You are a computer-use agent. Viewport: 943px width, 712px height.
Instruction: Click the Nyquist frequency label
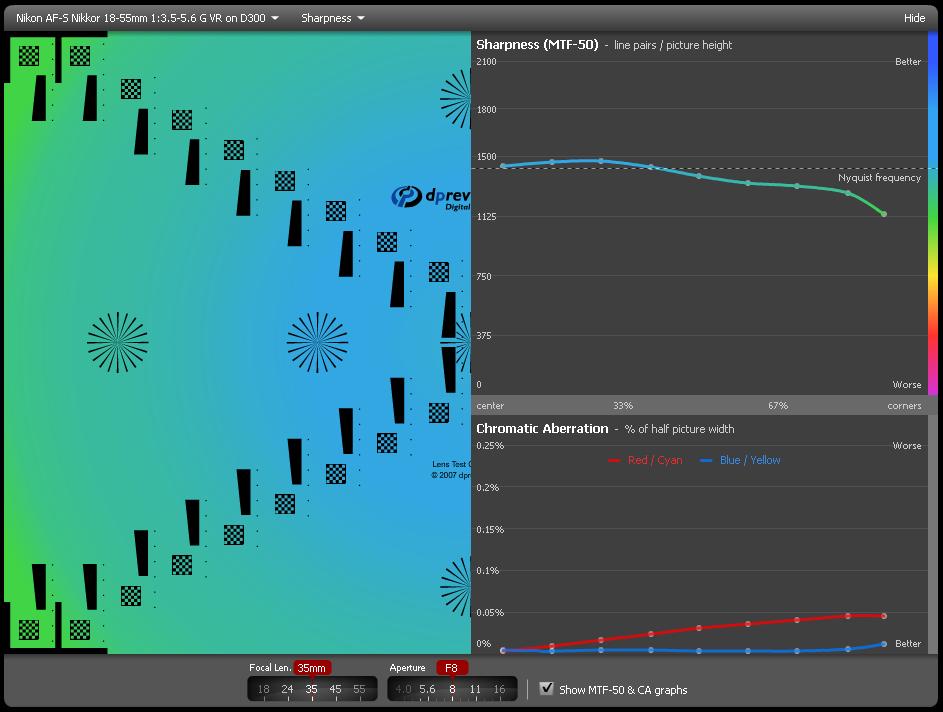(879, 177)
